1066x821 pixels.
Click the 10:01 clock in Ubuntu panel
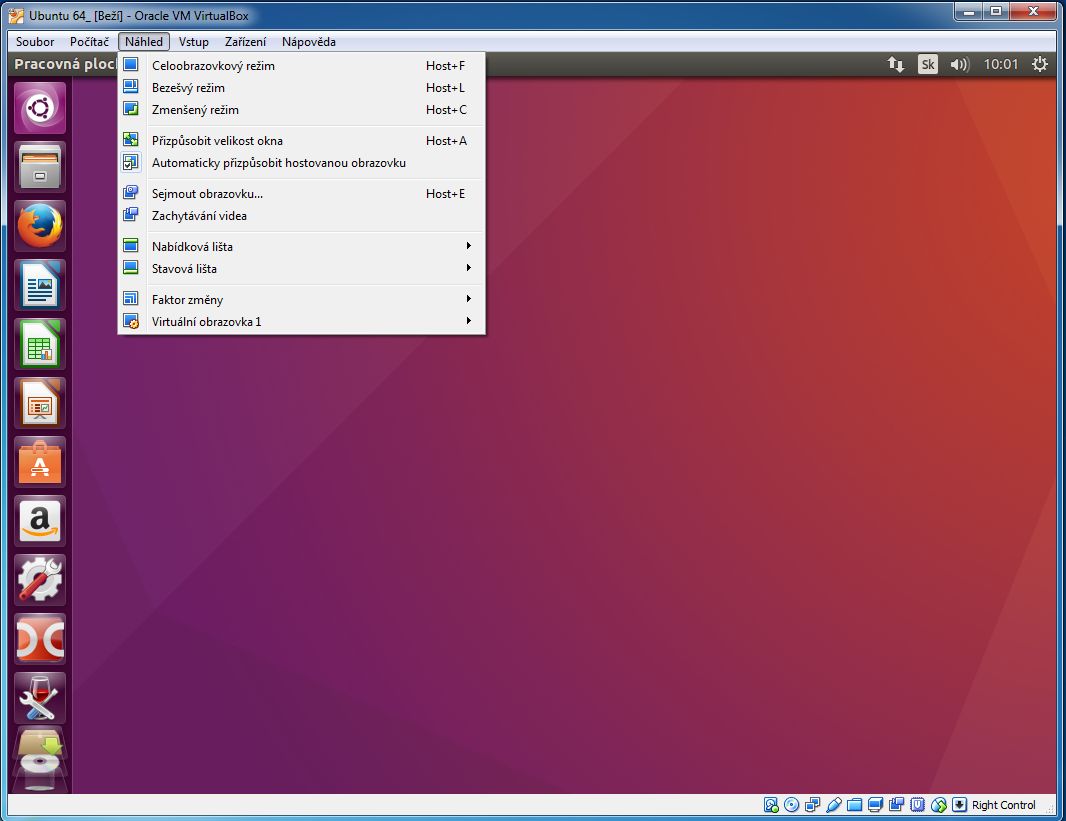tap(1001, 65)
